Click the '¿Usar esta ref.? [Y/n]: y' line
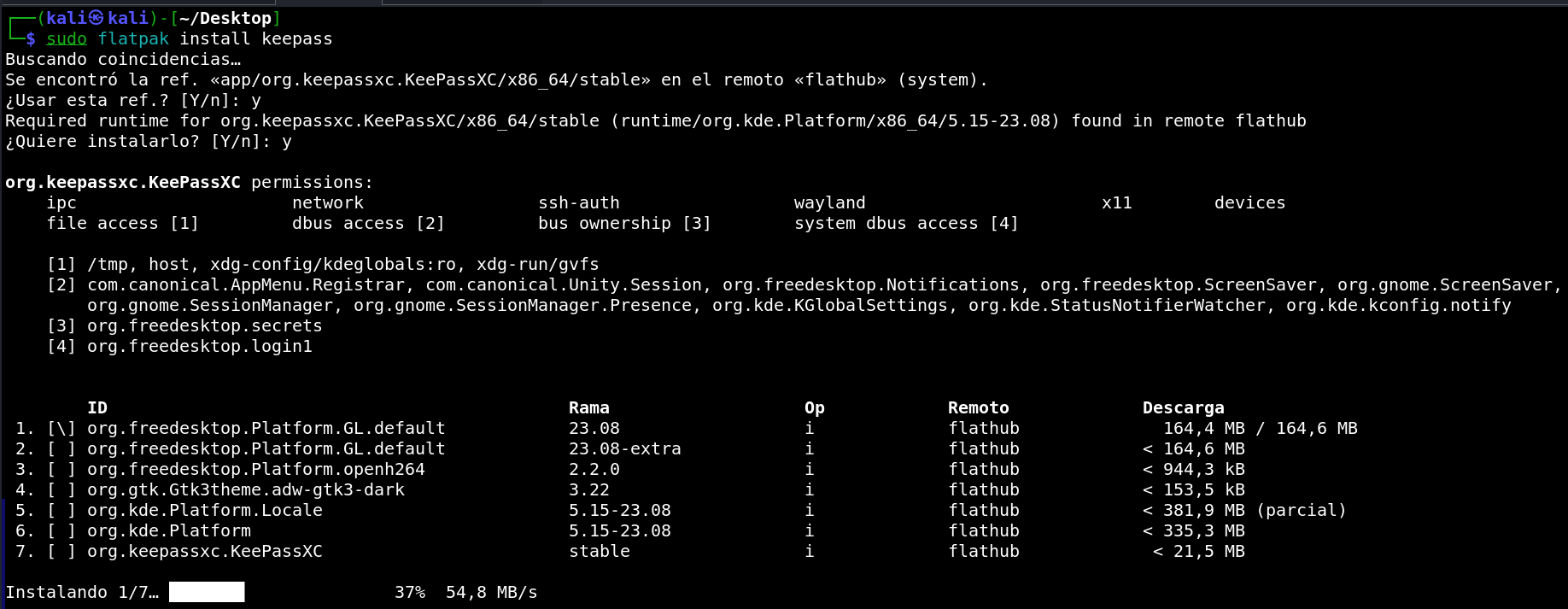The width and height of the screenshot is (1568, 609). point(133,100)
